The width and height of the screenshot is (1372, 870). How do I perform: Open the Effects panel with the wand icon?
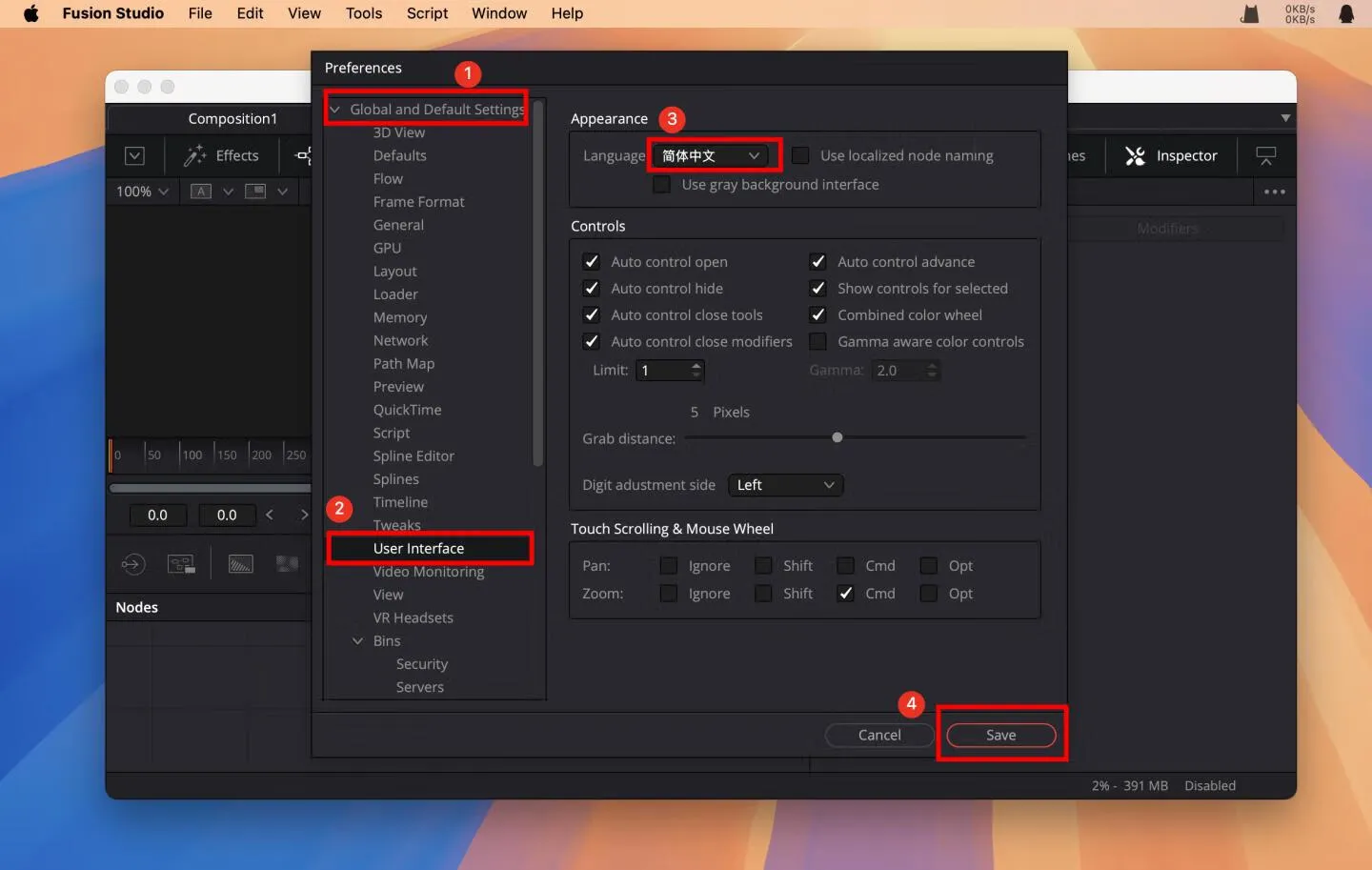click(x=222, y=155)
